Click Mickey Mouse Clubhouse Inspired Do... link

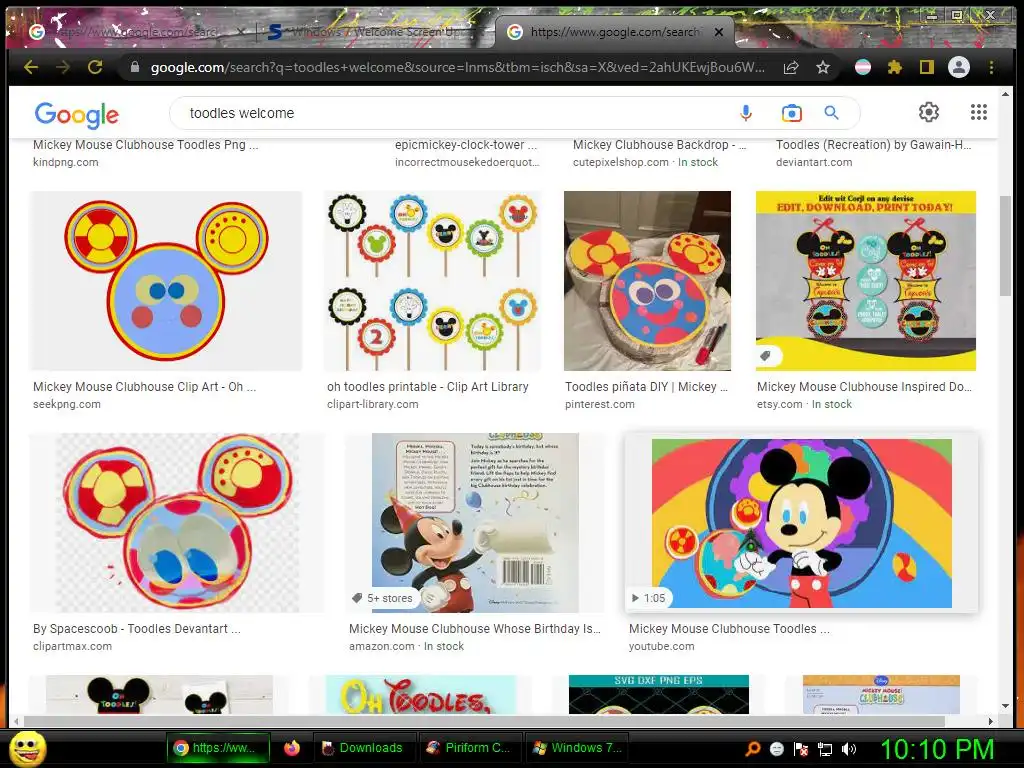864,387
